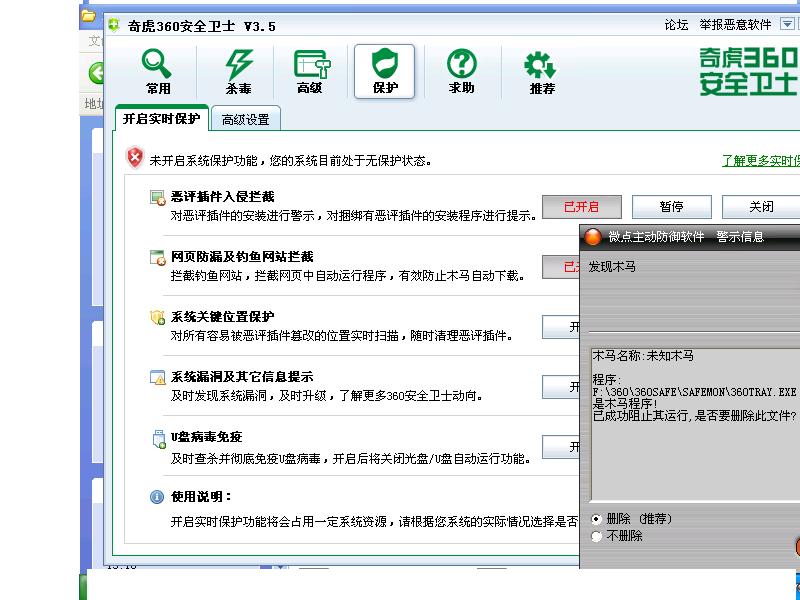The width and height of the screenshot is (800, 600).
Task: Click the folder icon in background window
Action: click(88, 16)
